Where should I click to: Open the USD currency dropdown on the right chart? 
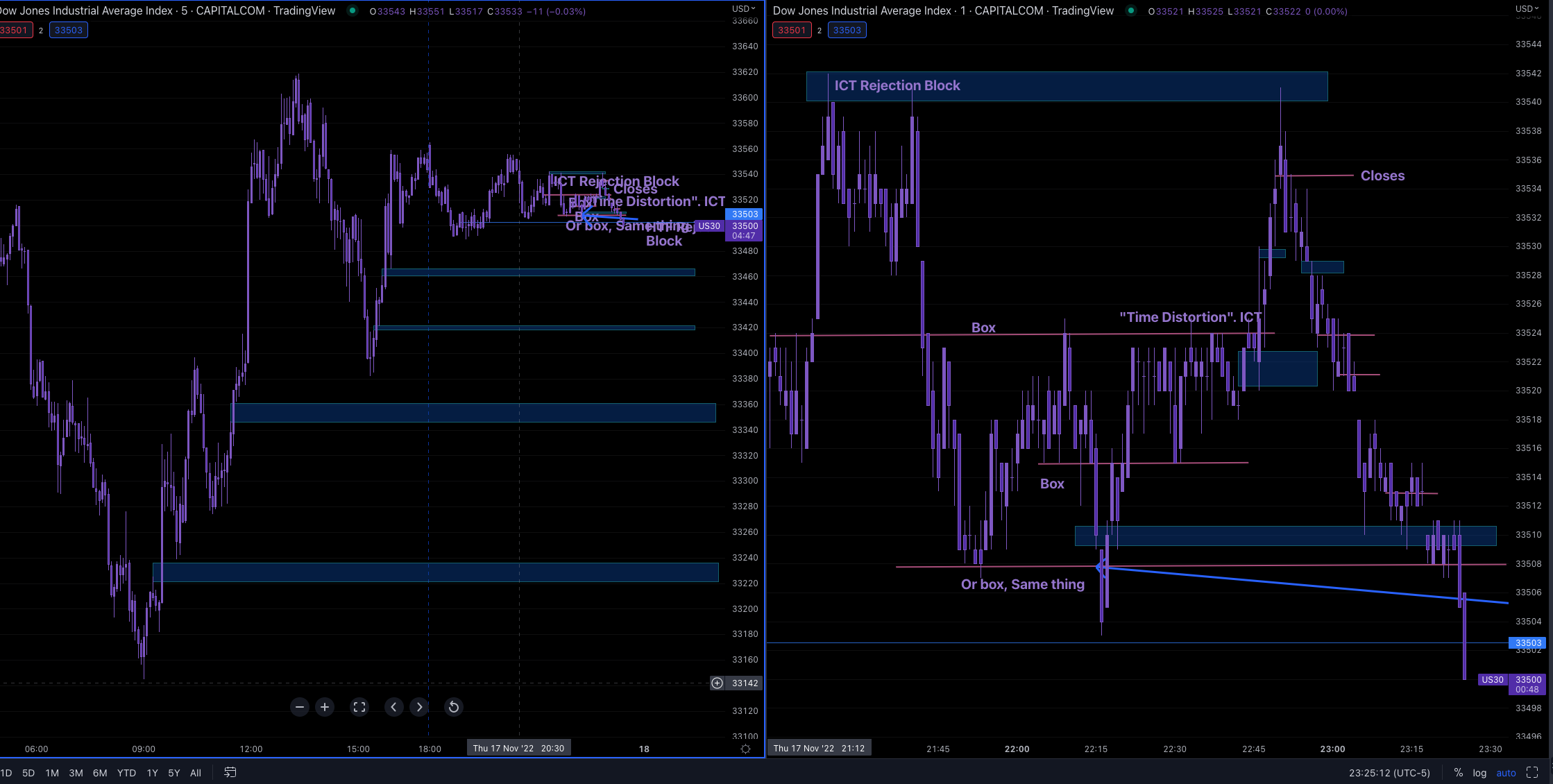1525,9
